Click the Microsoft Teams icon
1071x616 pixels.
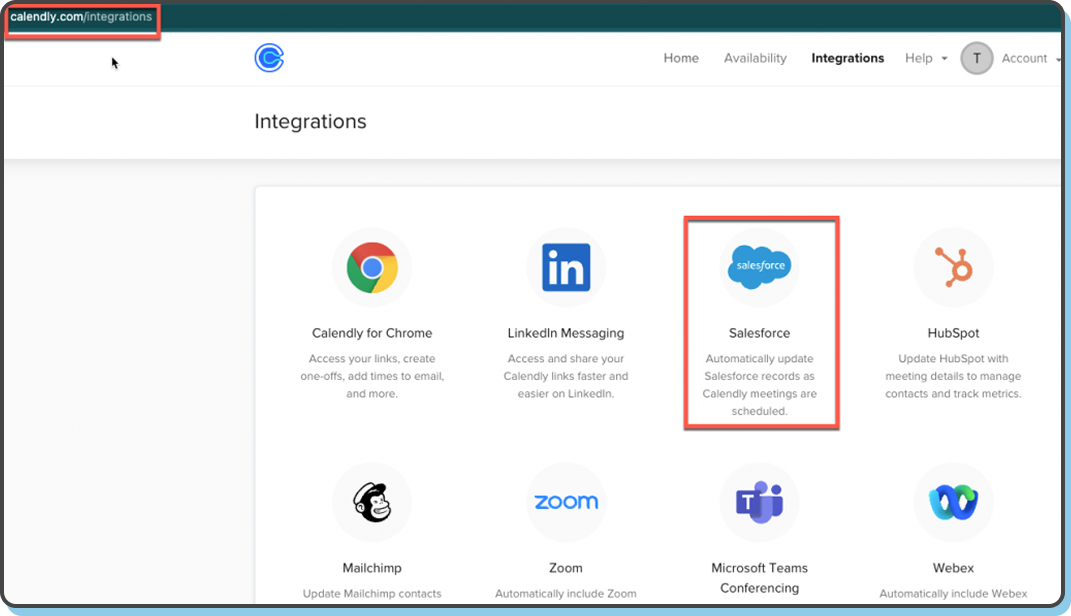759,502
